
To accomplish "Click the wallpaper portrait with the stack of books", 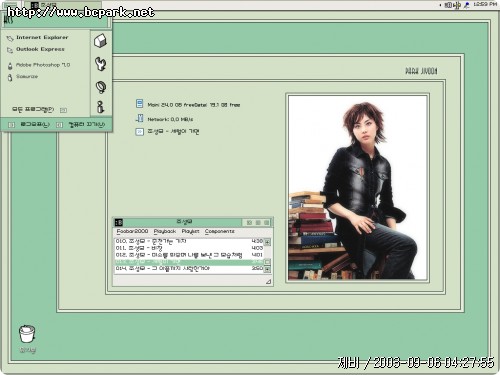I will tap(357, 188).
